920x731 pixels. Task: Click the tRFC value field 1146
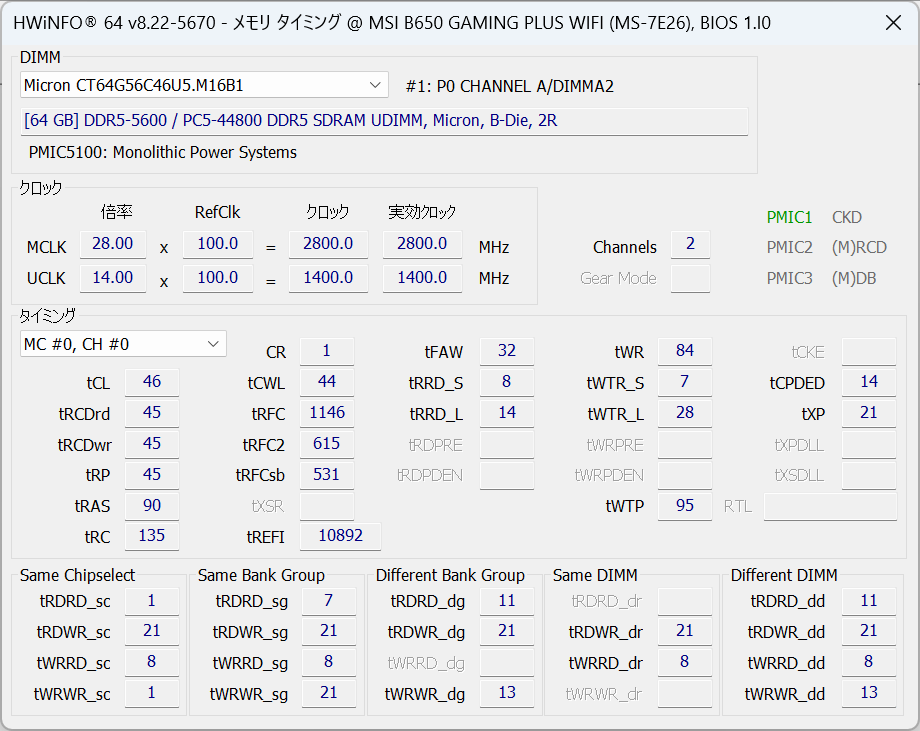327,413
